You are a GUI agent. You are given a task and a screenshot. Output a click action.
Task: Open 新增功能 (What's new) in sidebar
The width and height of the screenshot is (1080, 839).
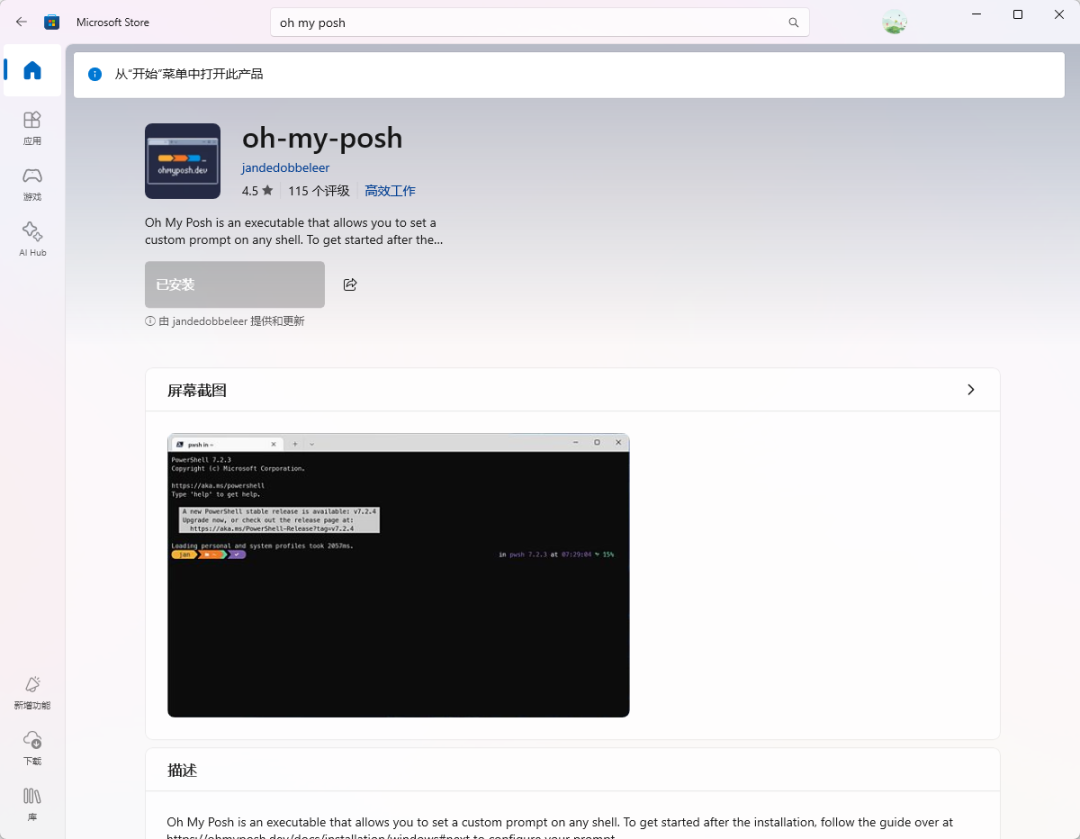32,692
